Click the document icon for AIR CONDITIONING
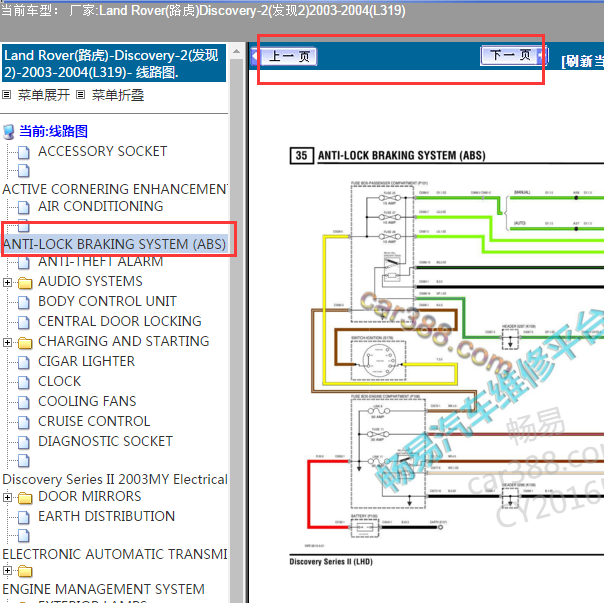The height and width of the screenshot is (603, 604). tap(23, 208)
